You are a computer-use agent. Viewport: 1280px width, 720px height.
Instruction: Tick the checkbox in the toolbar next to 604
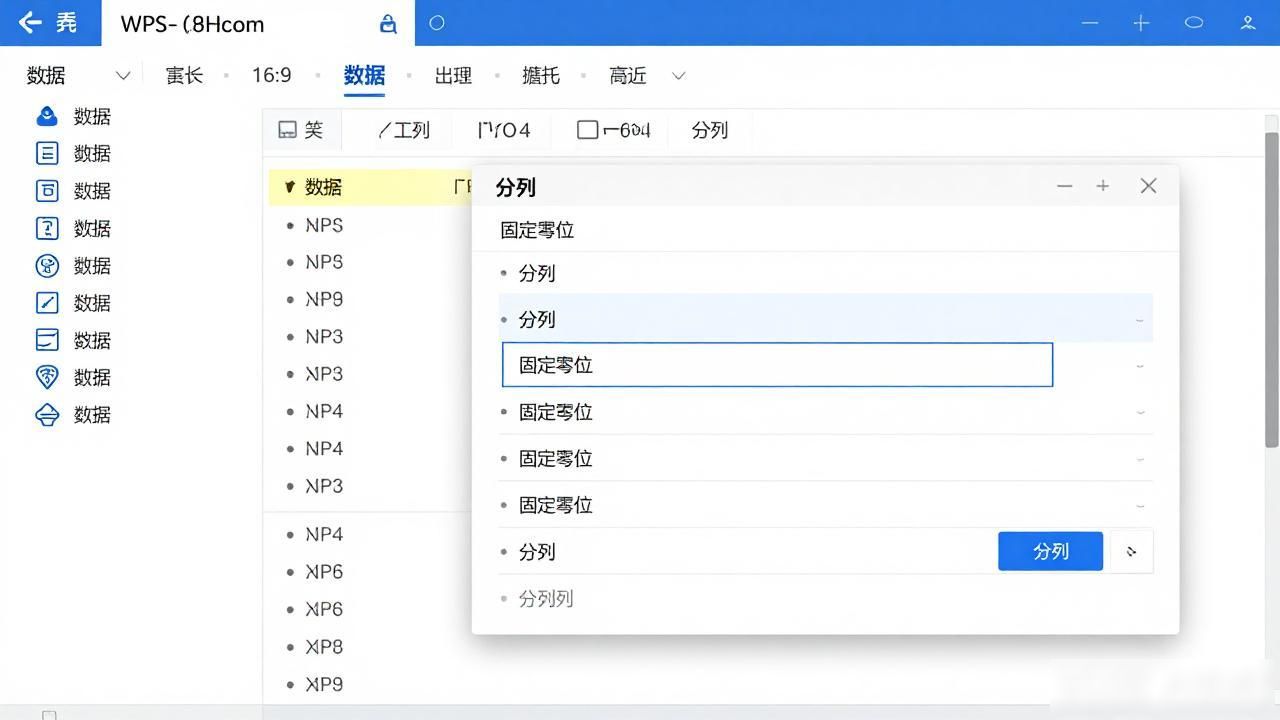pyautogui.click(x=588, y=130)
